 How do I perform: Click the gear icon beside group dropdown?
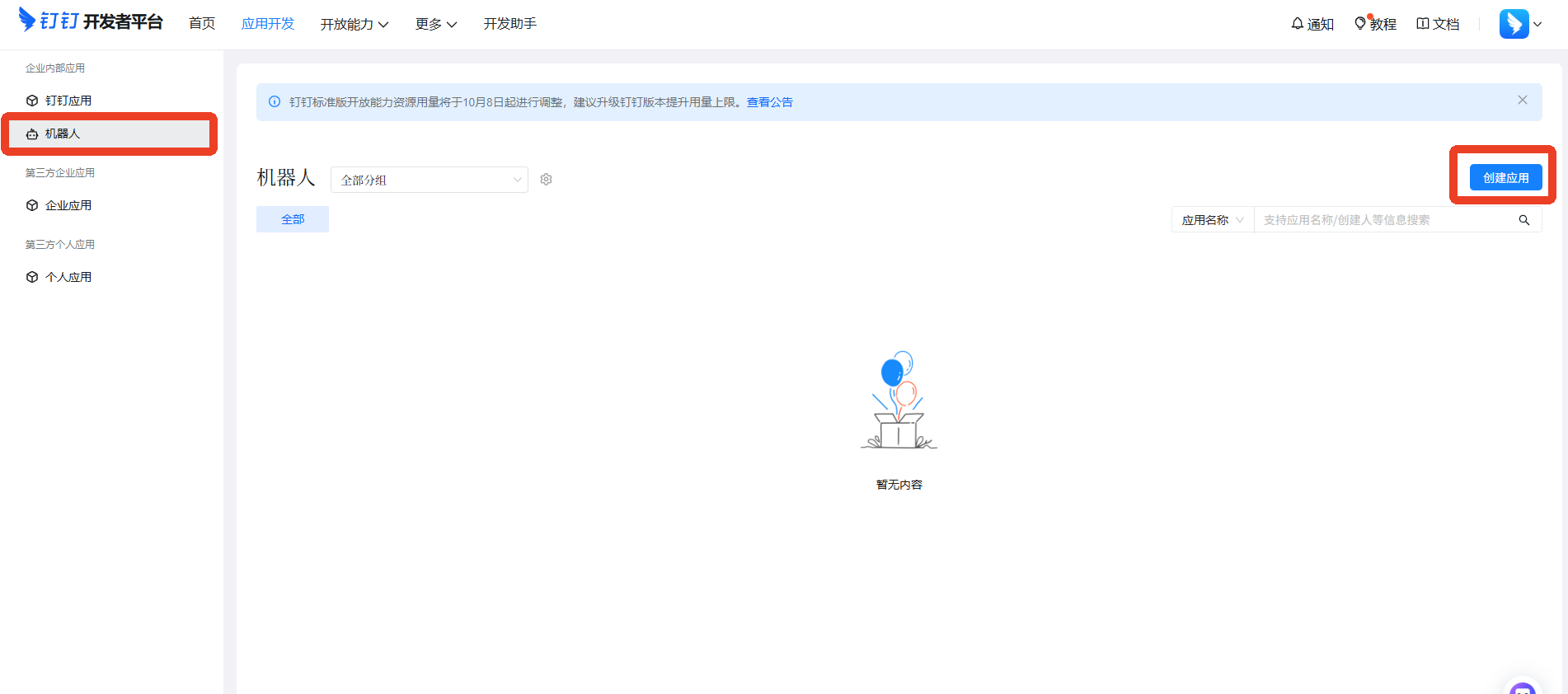point(546,180)
